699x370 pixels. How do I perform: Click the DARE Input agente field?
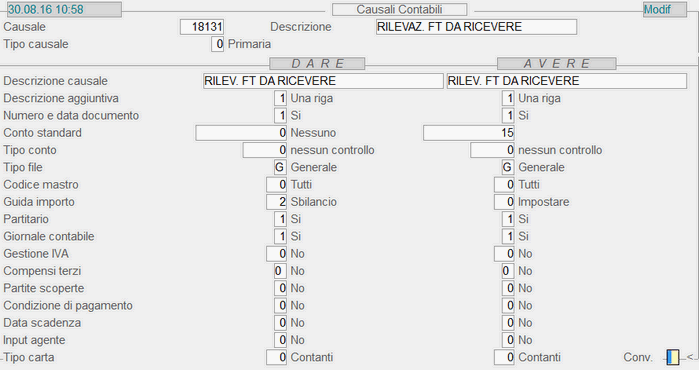pyautogui.click(x=280, y=340)
